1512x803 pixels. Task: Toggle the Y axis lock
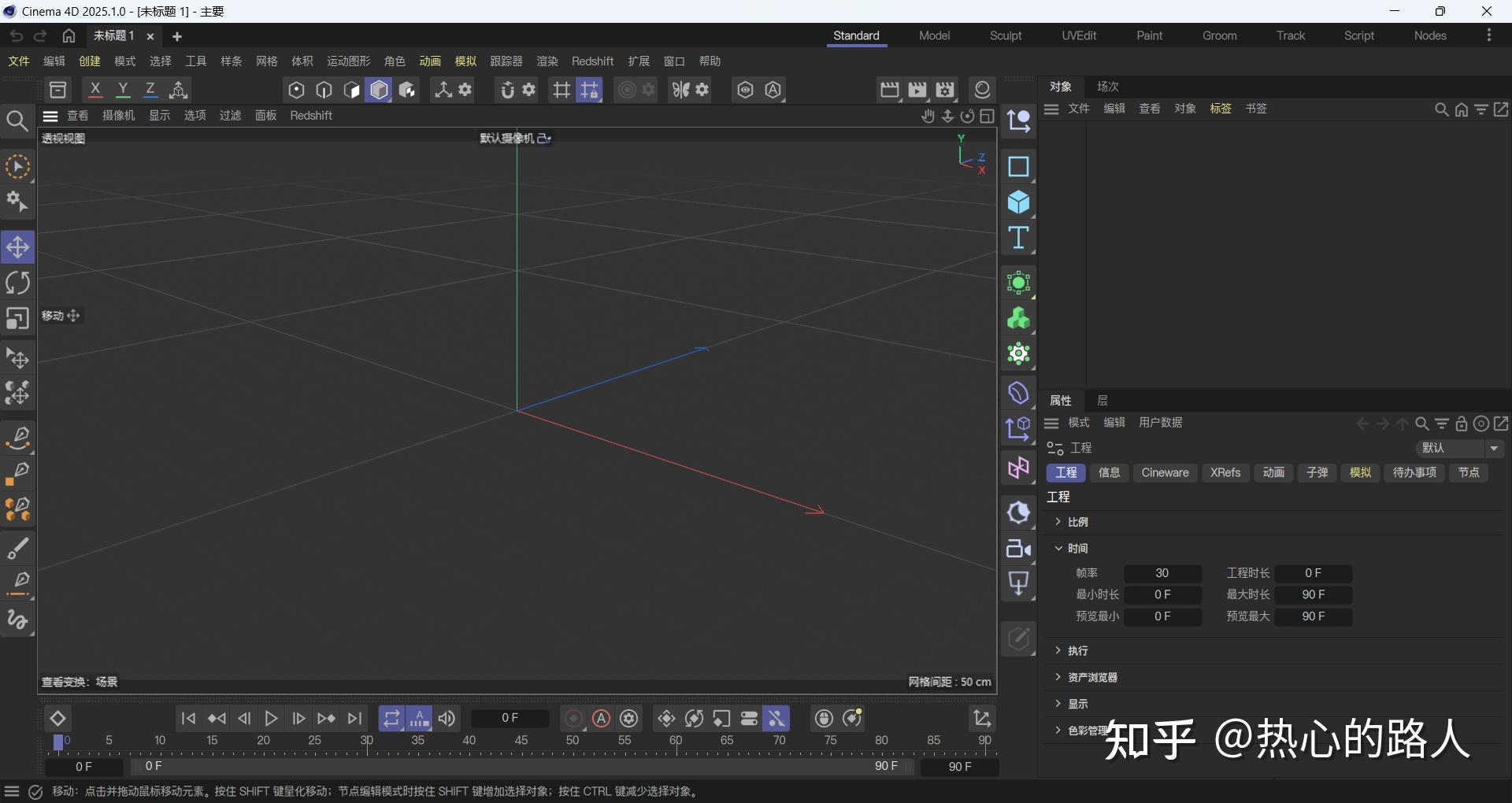[x=123, y=89]
